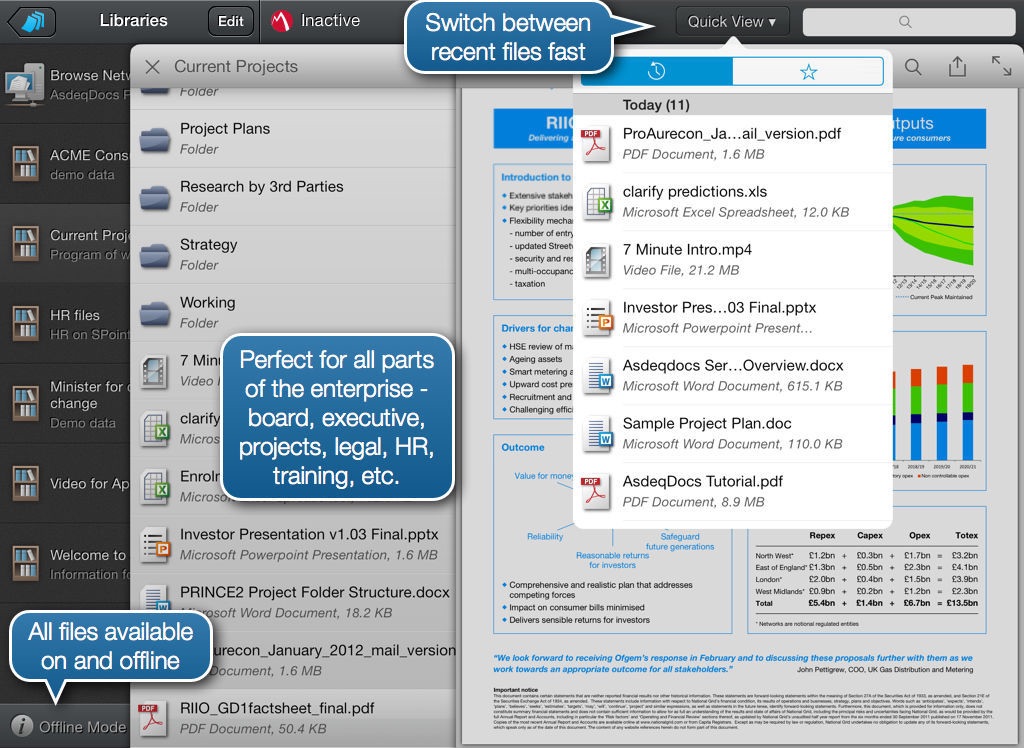Viewport: 1024px width, 748px height.
Task: Click Word icon beside Asdeqdocs Overview.docx
Action: point(598,376)
